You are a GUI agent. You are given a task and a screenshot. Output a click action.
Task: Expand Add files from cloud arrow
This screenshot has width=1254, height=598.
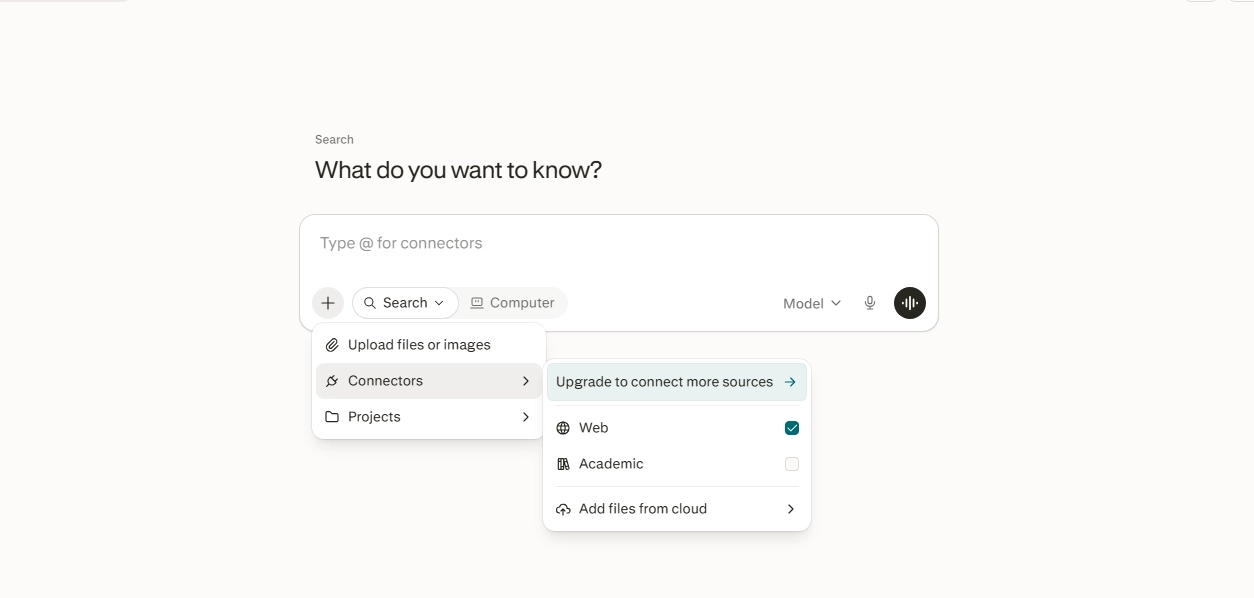(x=791, y=509)
